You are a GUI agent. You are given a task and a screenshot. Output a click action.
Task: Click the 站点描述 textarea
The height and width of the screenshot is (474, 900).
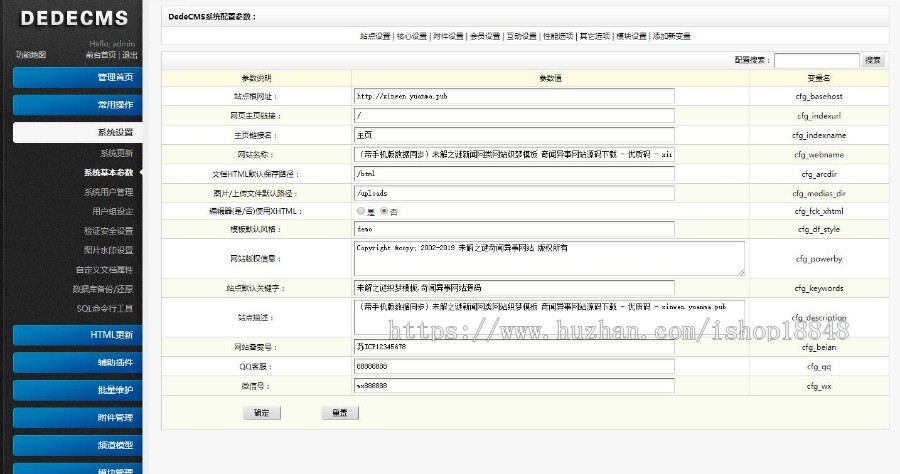[549, 317]
